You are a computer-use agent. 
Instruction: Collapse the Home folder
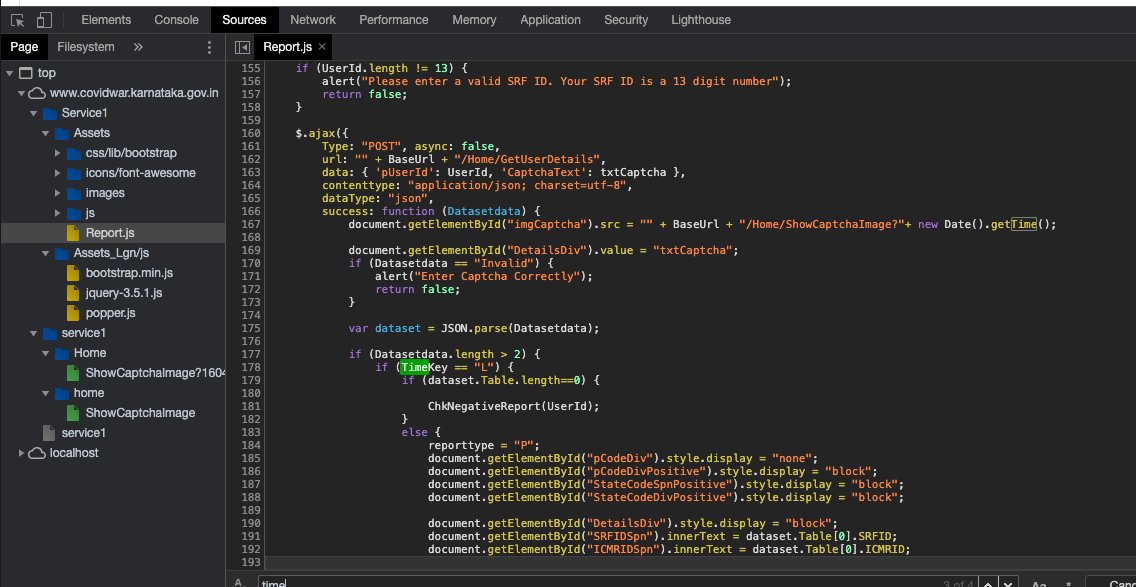46,353
